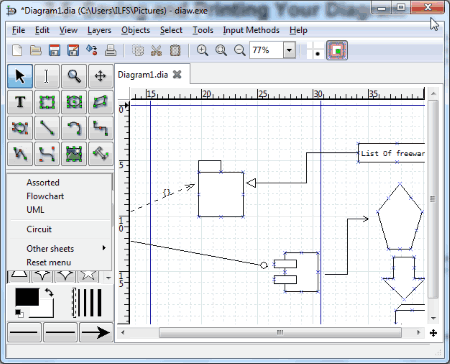
Task: Select the Magnify tool
Action: [x=74, y=76]
